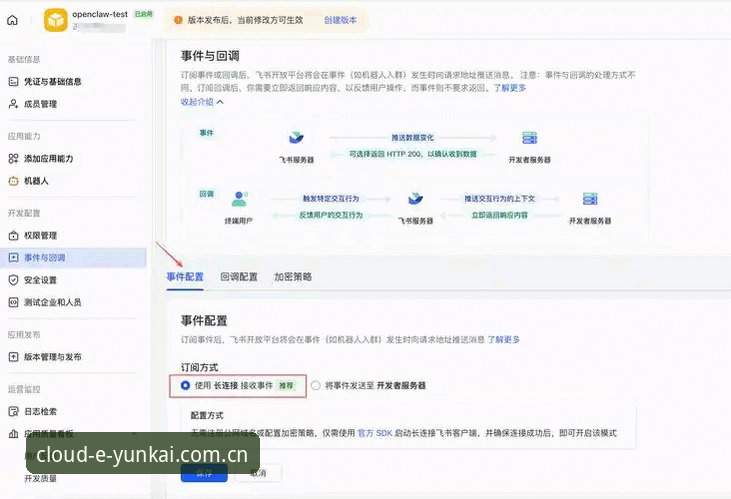Click the 创建版本 link

coord(340,20)
